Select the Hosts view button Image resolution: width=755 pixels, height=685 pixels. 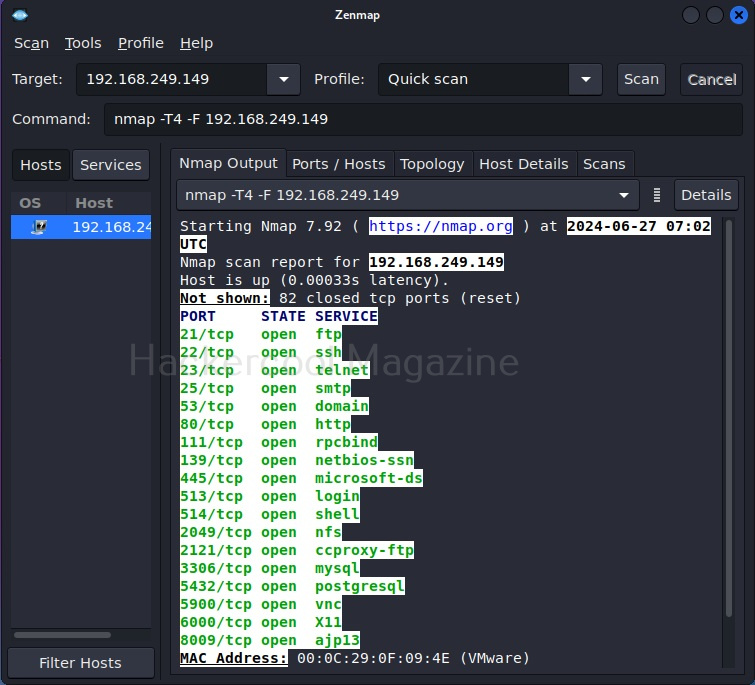click(x=41, y=165)
